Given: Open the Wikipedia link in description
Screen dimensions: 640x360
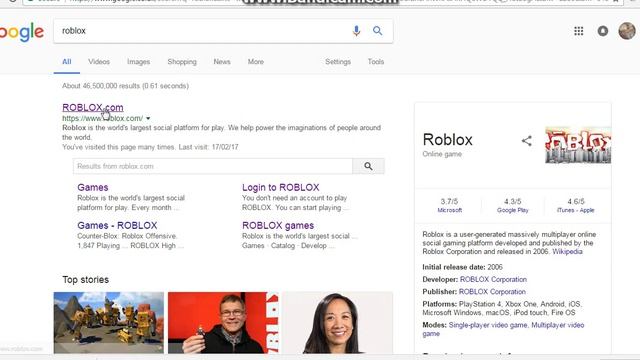Looking at the screenshot, I should point(567,251).
